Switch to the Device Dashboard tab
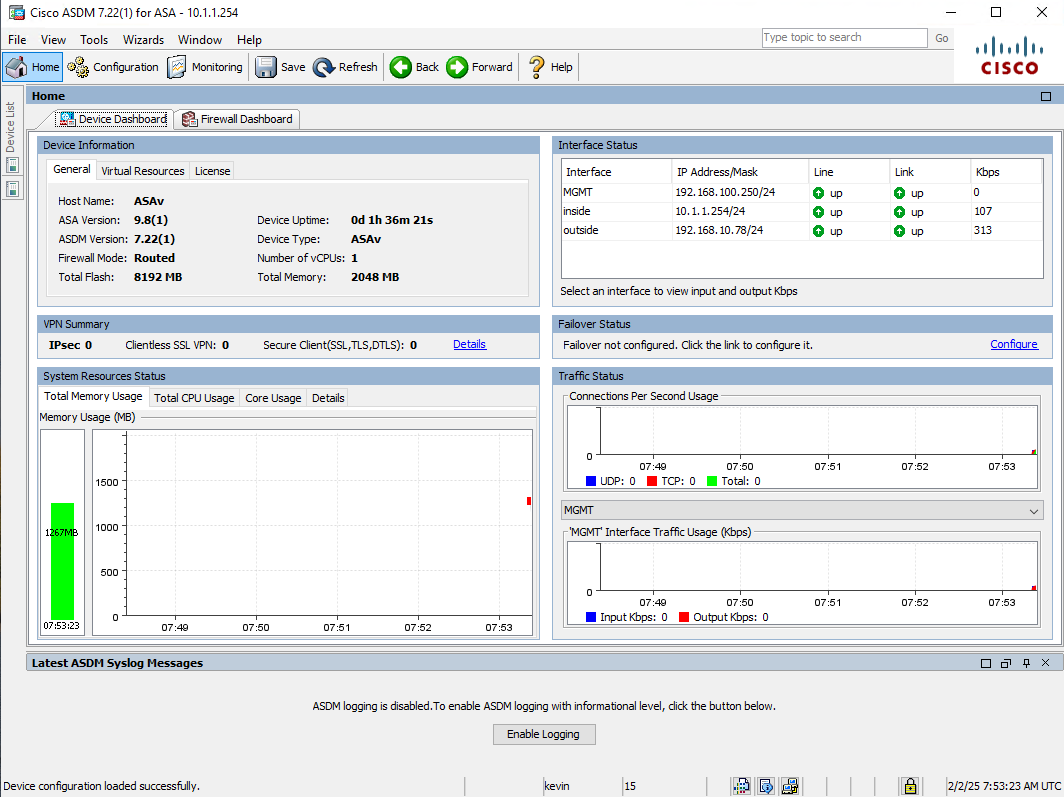 tap(113, 119)
